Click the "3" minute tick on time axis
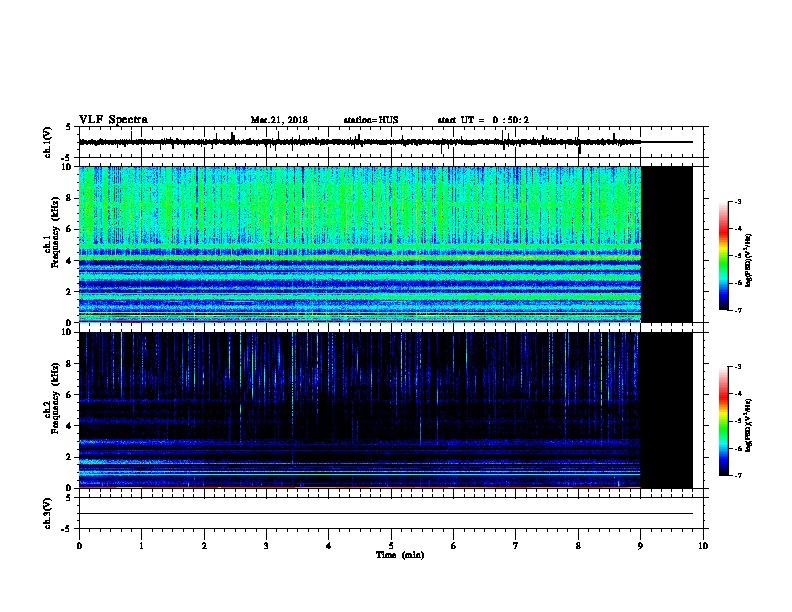The height and width of the screenshot is (612, 792). coord(266,546)
